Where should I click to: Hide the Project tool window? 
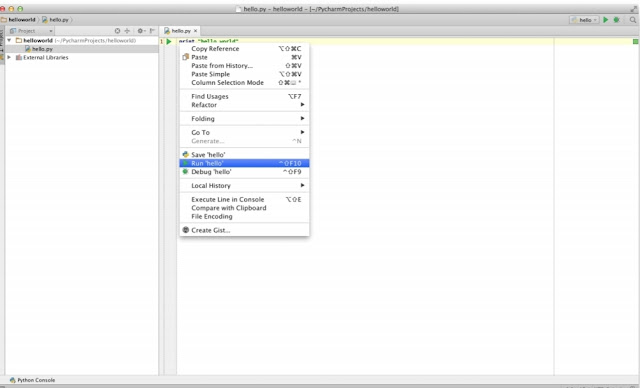(152, 31)
